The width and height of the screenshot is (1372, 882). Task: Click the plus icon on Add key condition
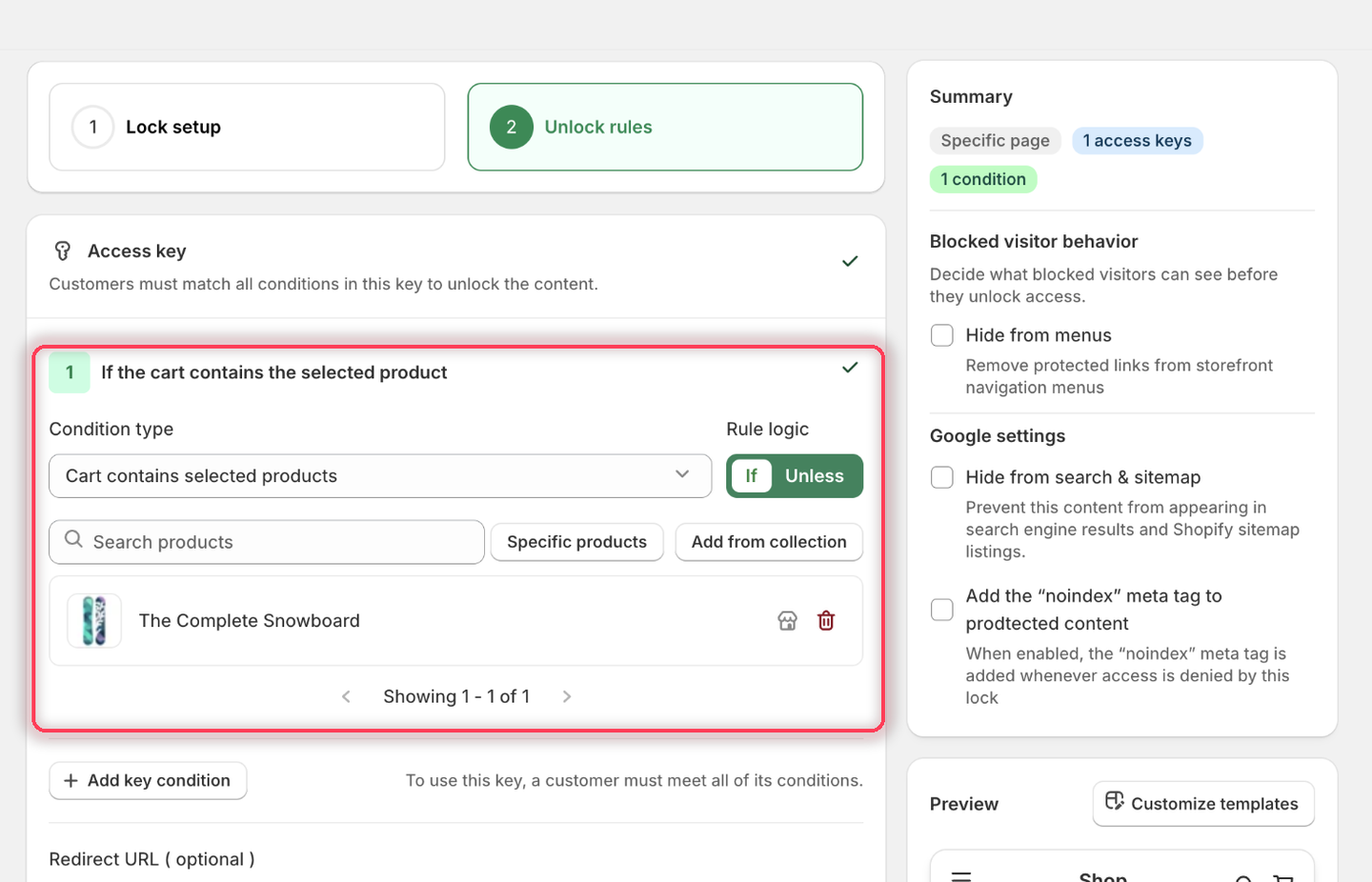(x=71, y=781)
